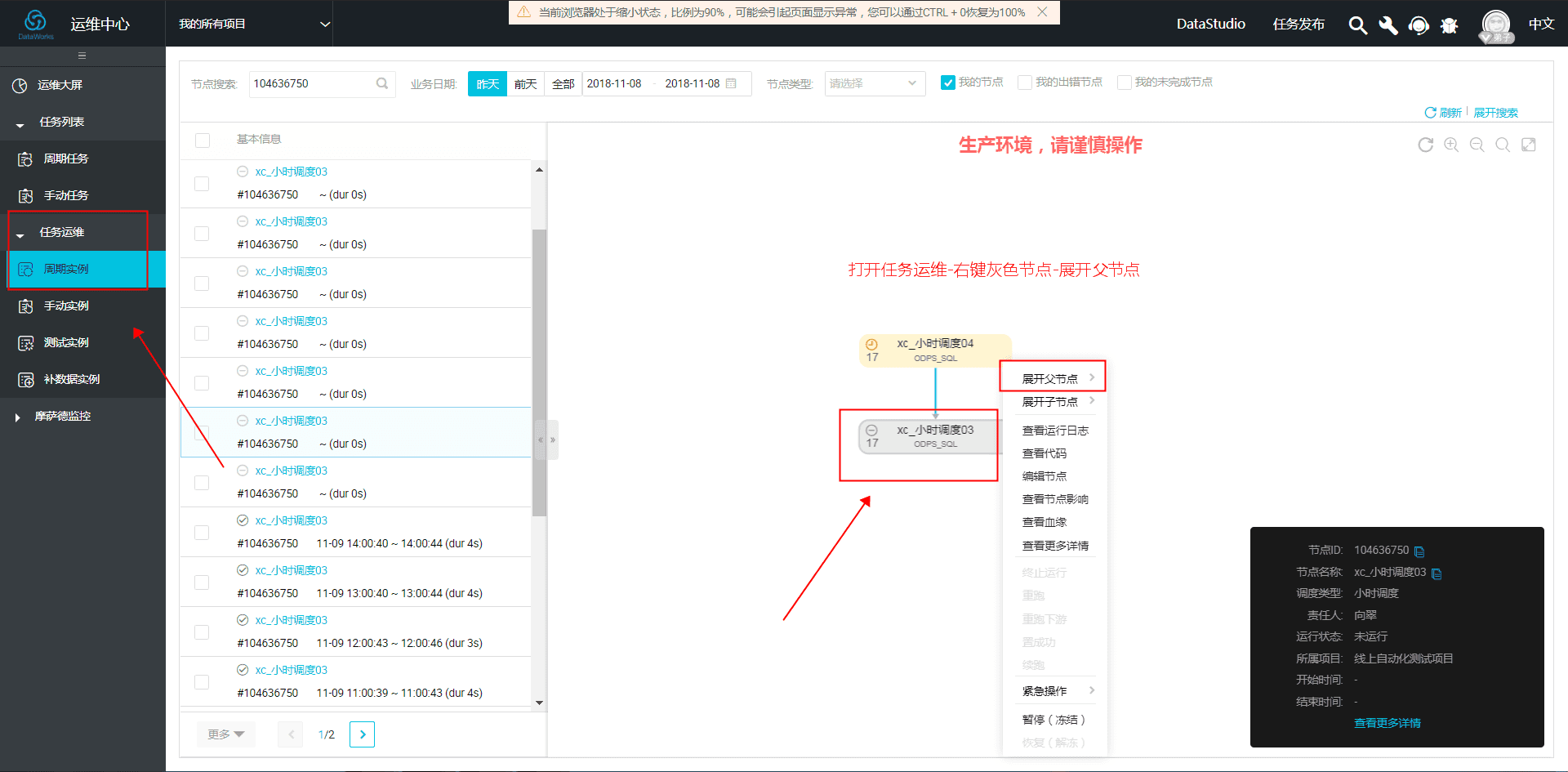Viewport: 1568px width, 772px height.
Task: Refresh the DAG graph view
Action: (x=1425, y=145)
